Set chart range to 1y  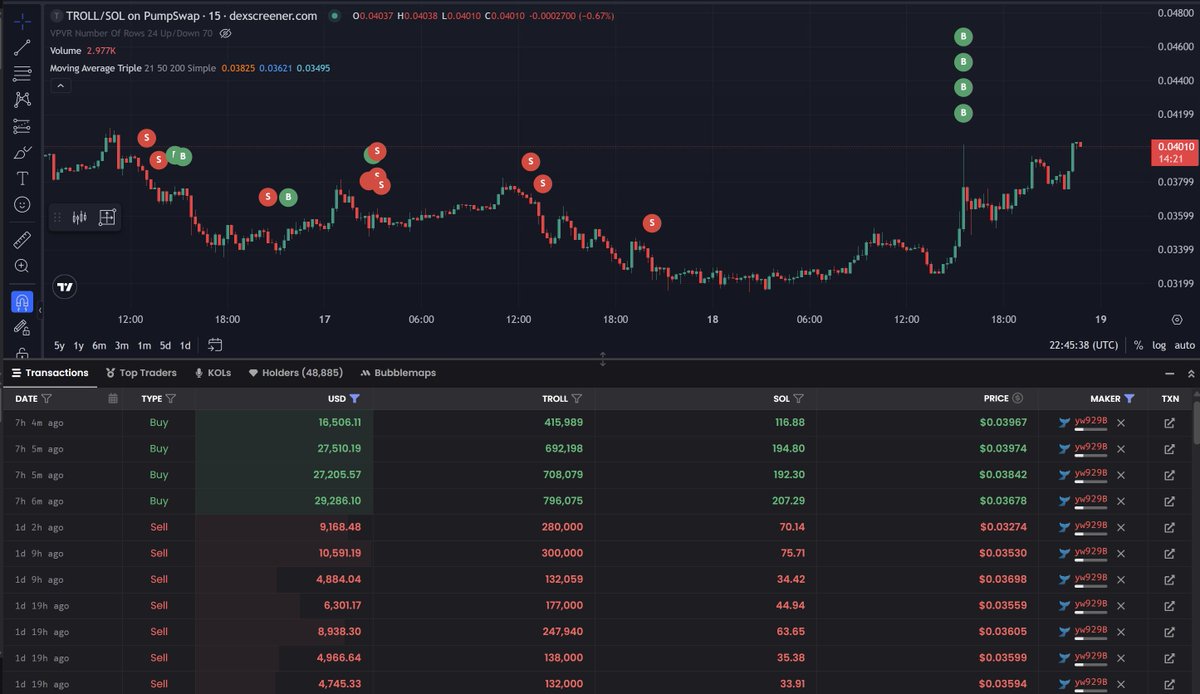coord(79,345)
